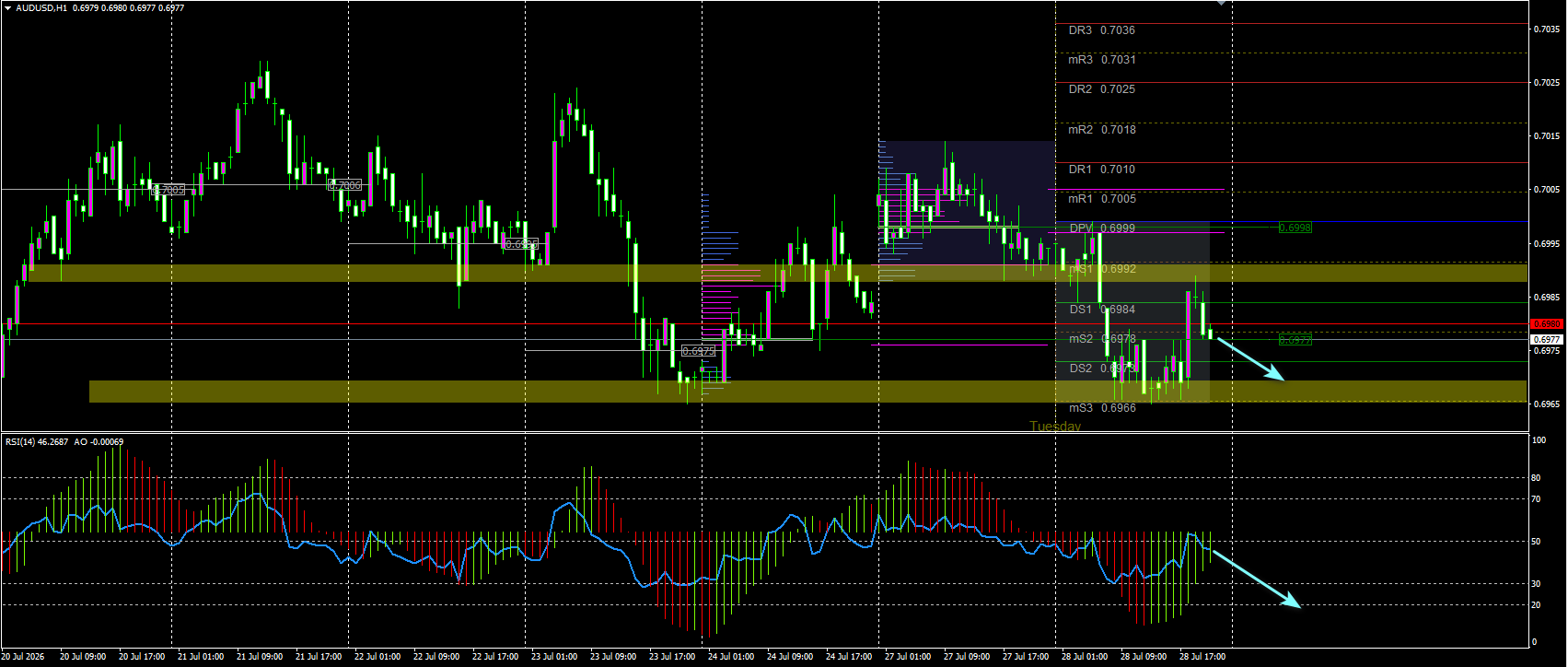The width and height of the screenshot is (1568, 667).
Task: Select the mR2 0.7018 pivot label
Action: (x=1101, y=130)
